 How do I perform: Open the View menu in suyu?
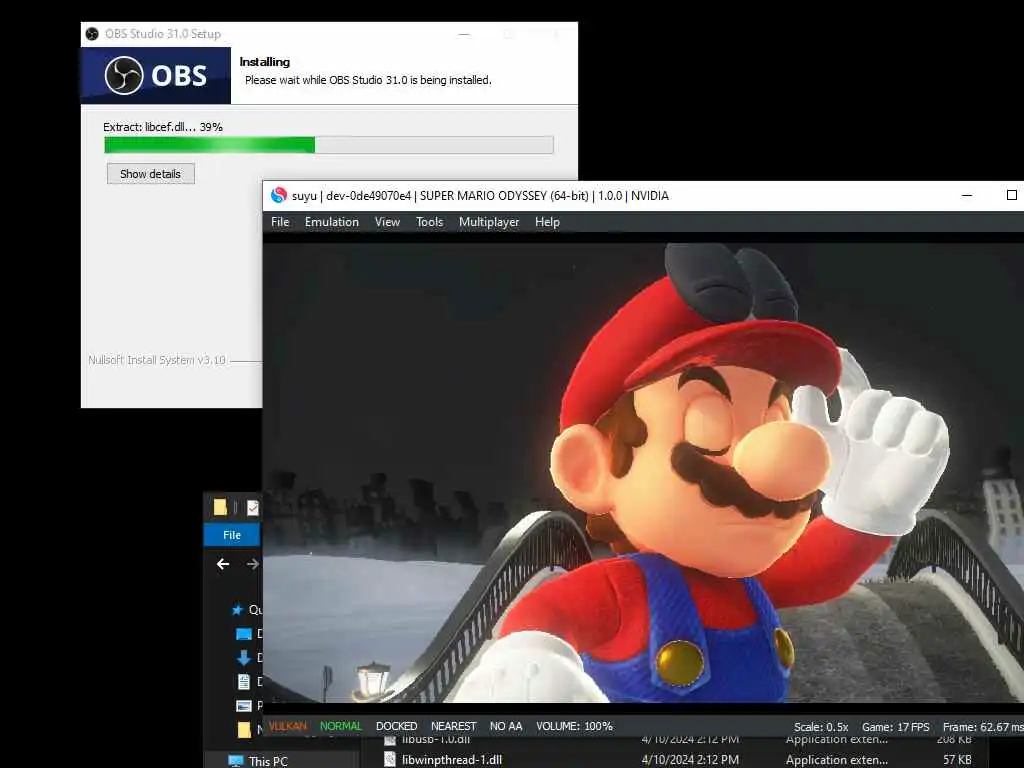pos(387,222)
